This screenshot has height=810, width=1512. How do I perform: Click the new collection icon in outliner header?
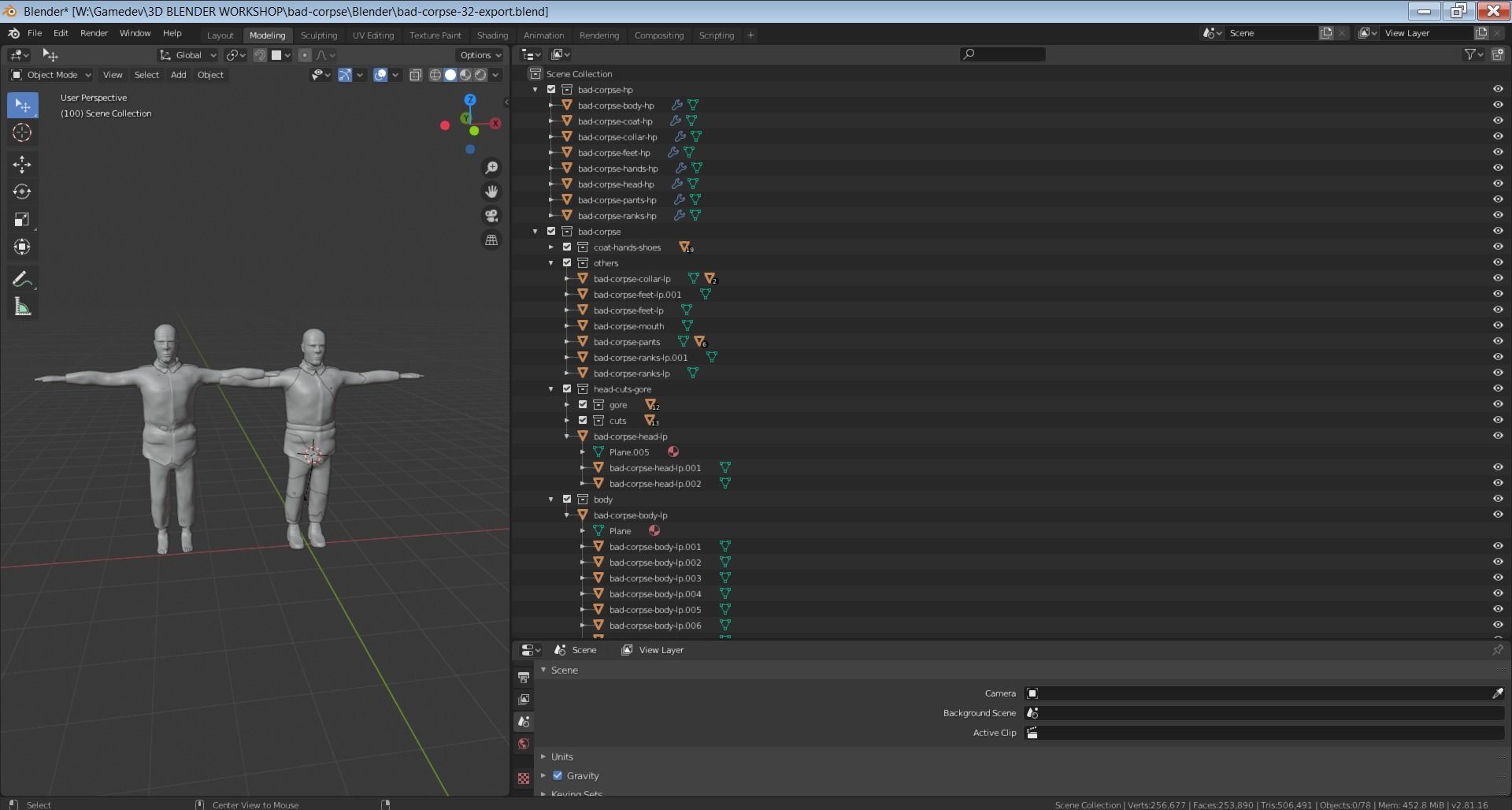pyautogui.click(x=1497, y=54)
